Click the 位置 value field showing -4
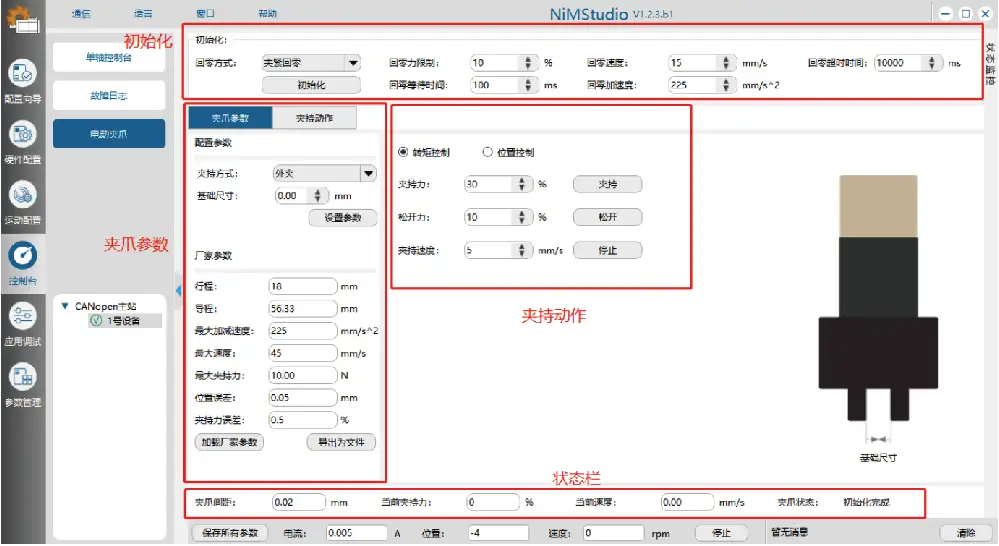The image size is (999, 546). pyautogui.click(x=498, y=533)
